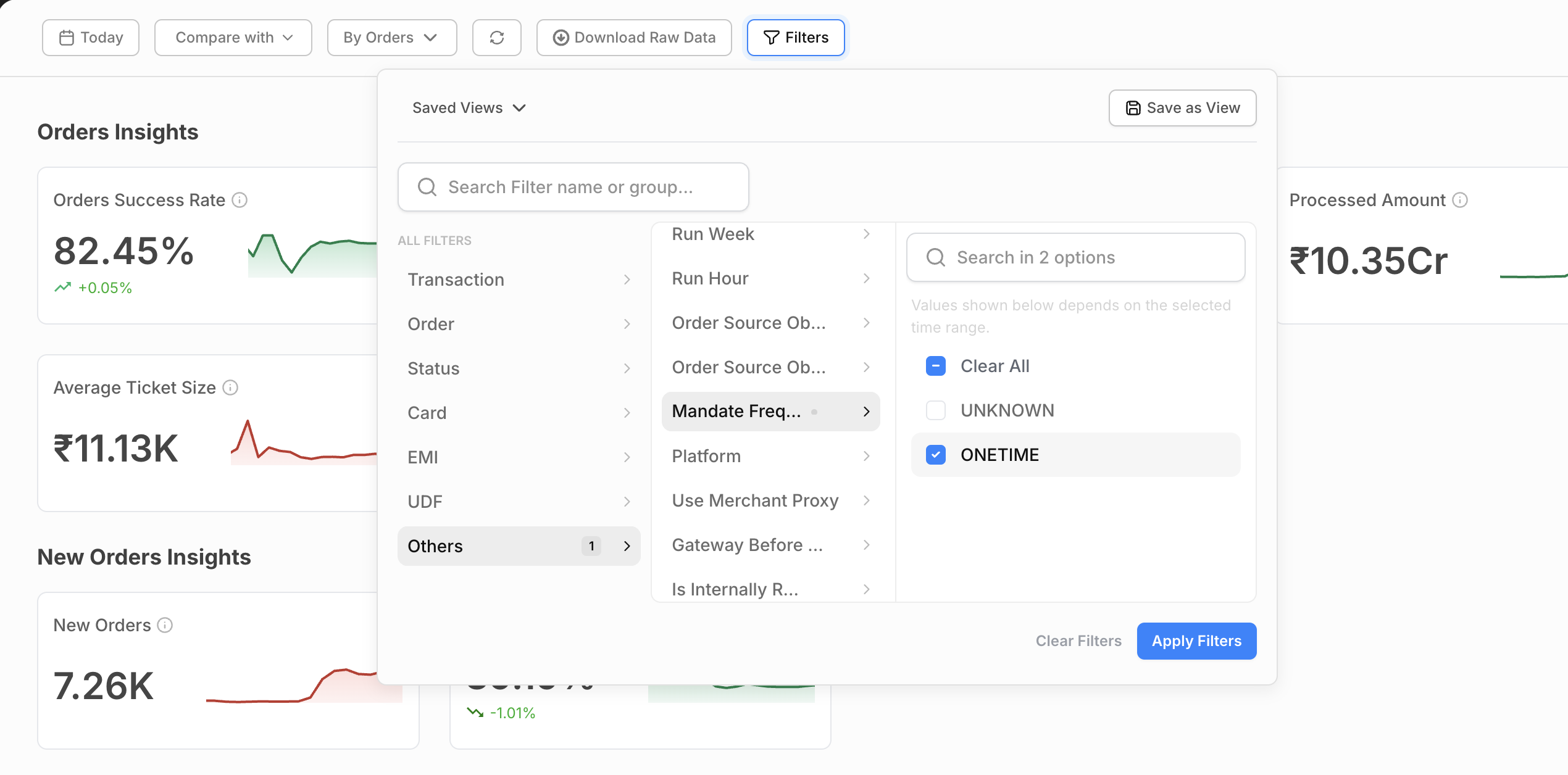Open the Saved Views dropdown
This screenshot has width=1568, height=775.
pos(469,108)
